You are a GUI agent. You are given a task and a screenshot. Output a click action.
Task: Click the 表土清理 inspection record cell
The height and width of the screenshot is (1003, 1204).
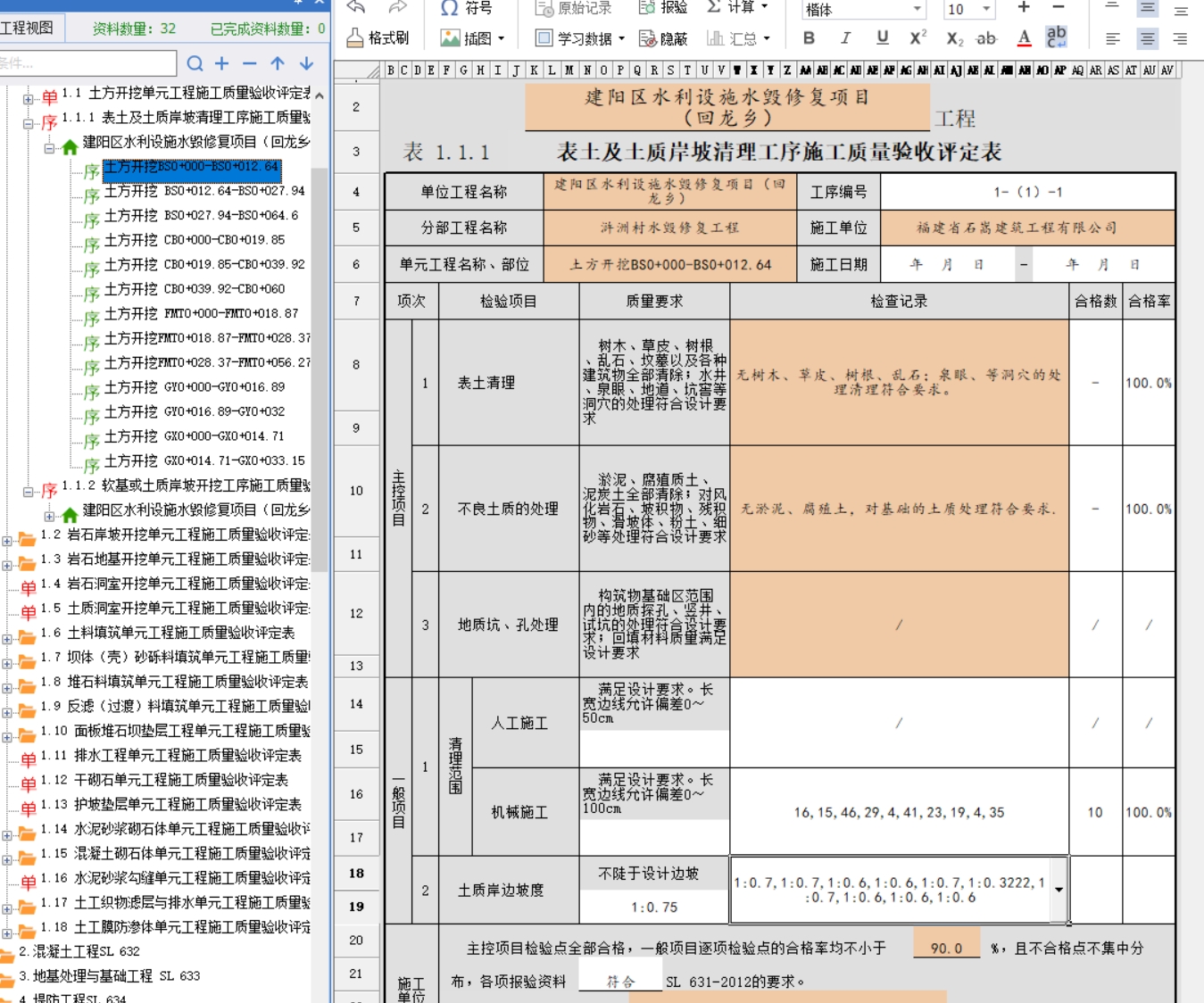tap(899, 383)
